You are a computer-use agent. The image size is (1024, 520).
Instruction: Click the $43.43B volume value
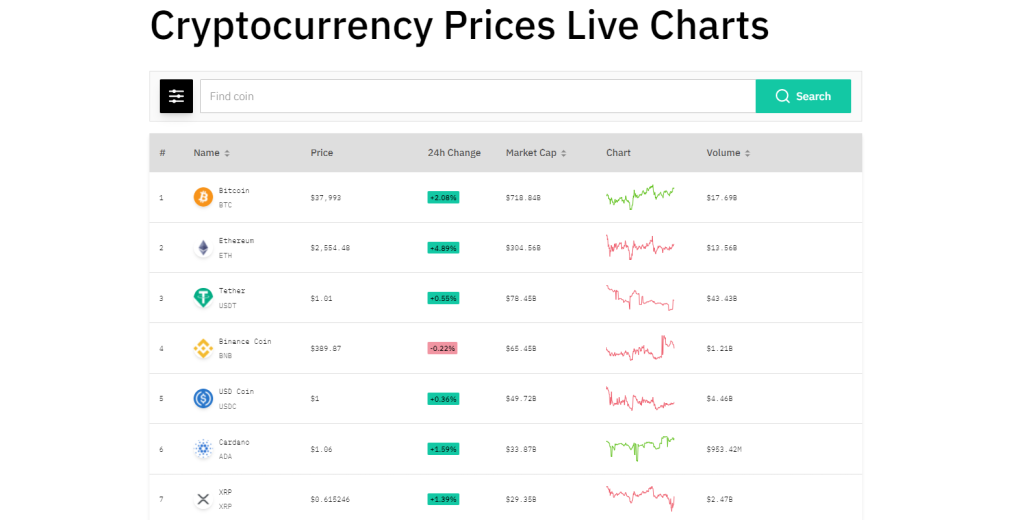pyautogui.click(x=722, y=298)
